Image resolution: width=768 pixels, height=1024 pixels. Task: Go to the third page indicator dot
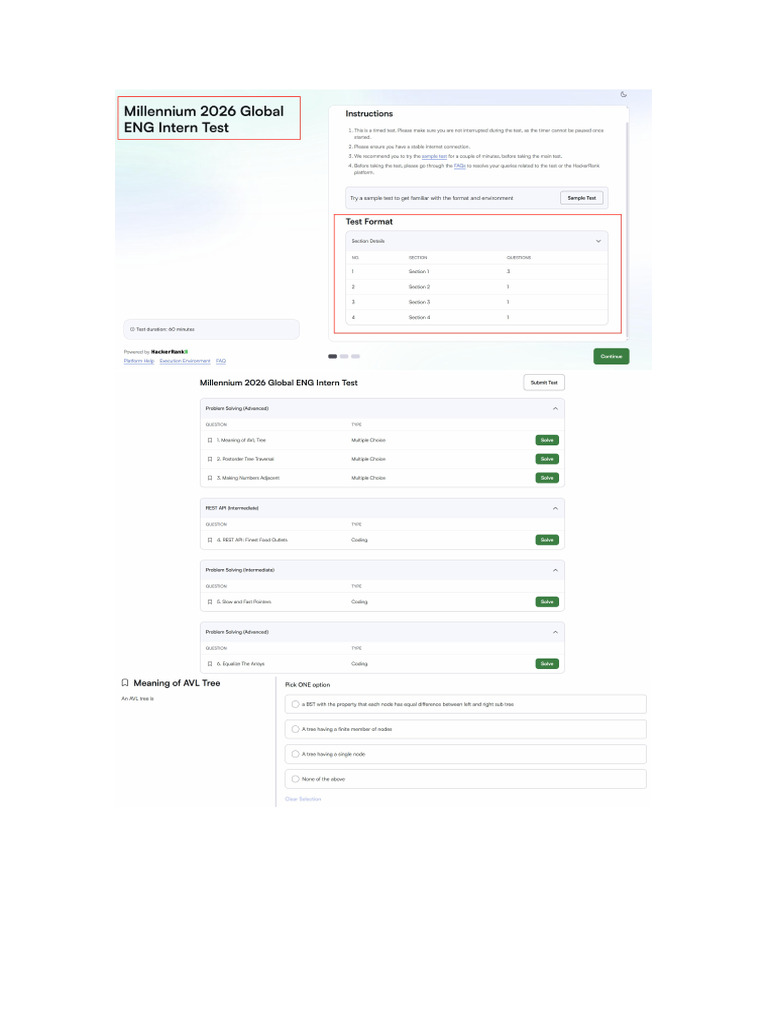tap(355, 357)
